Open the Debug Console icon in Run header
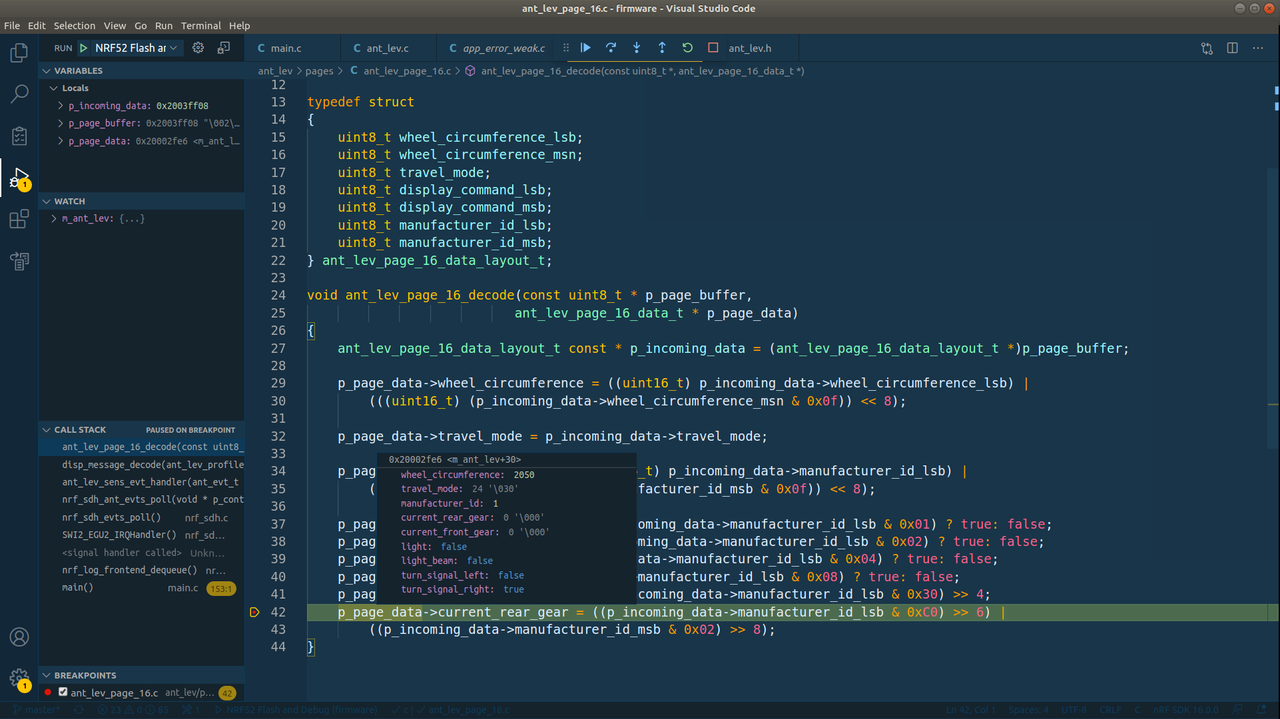Image resolution: width=1280 pixels, height=719 pixels. coord(223,48)
